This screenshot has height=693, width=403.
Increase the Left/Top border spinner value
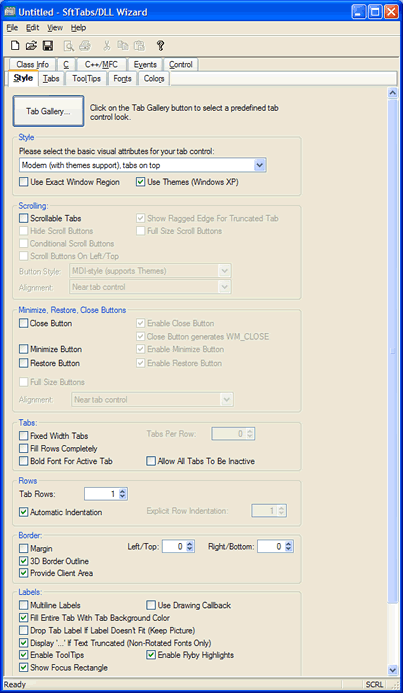pos(190,544)
